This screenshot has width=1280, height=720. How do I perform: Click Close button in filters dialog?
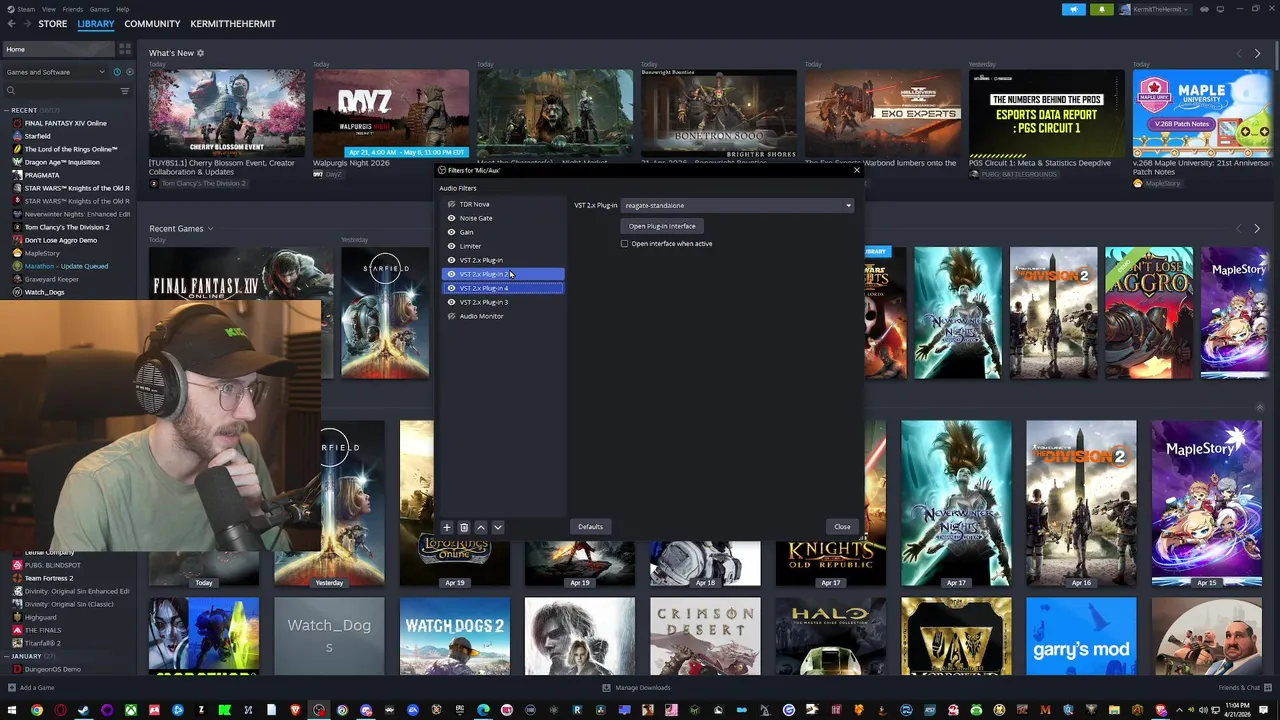[842, 527]
